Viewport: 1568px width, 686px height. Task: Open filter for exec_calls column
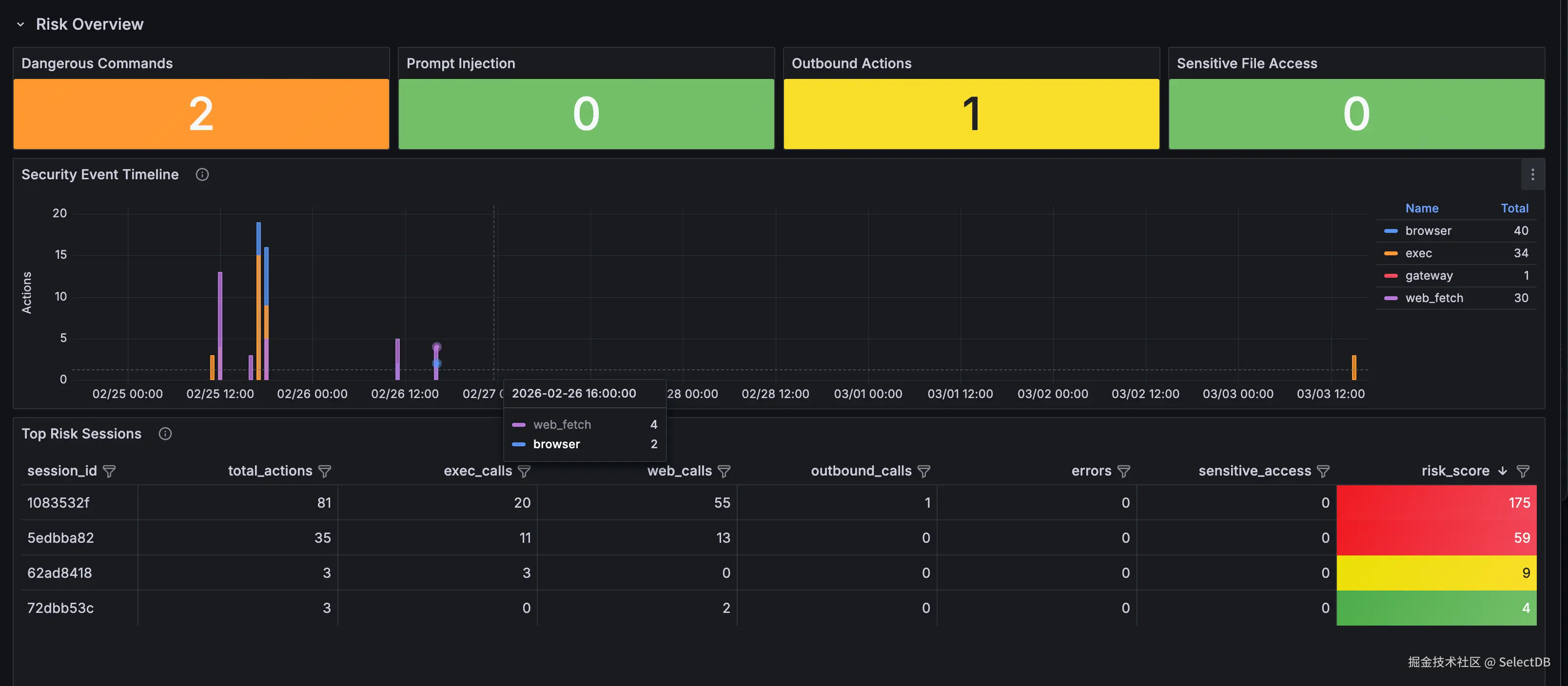[x=524, y=471]
